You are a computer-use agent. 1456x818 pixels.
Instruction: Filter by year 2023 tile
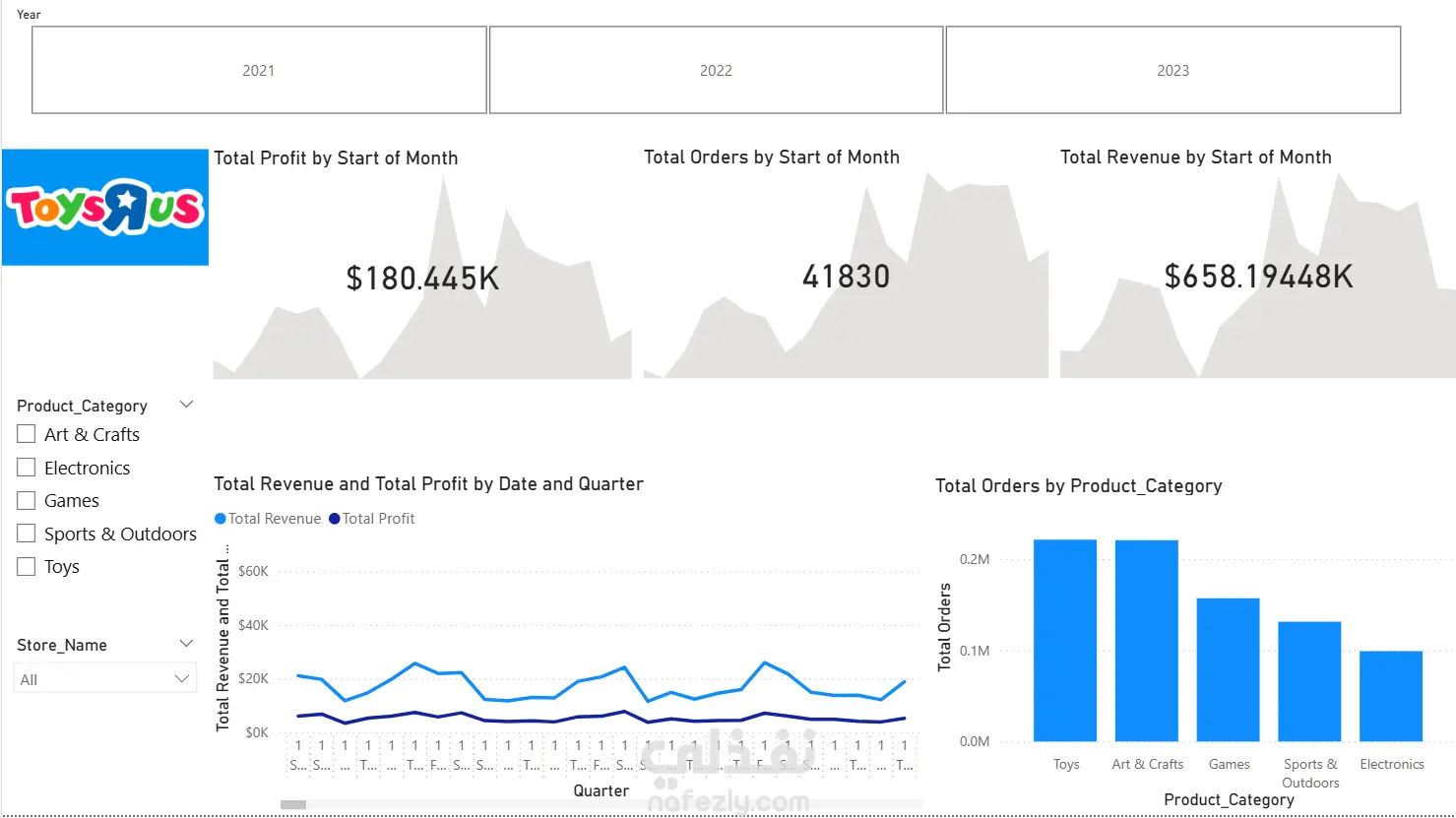tap(1172, 70)
